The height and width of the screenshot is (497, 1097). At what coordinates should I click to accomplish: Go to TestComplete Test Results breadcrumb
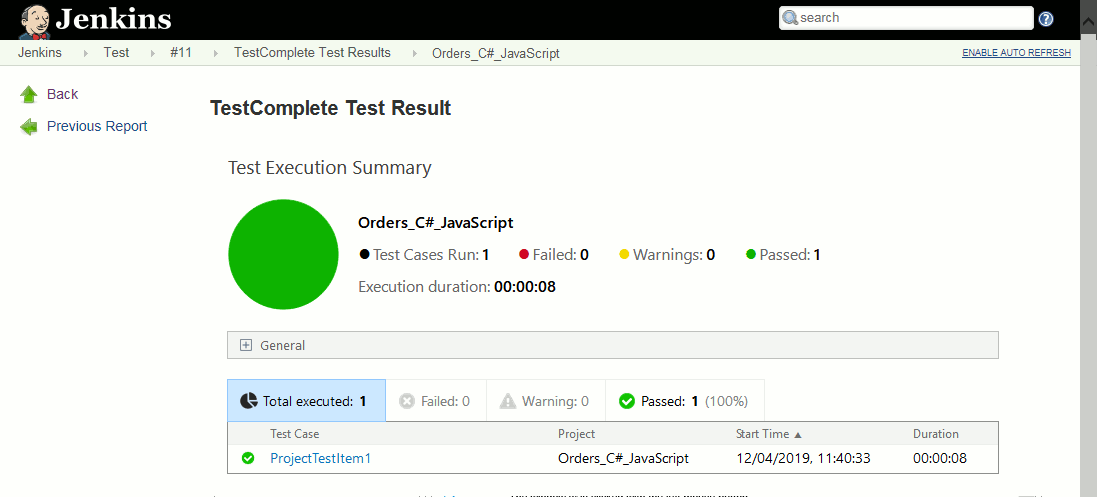(x=312, y=53)
